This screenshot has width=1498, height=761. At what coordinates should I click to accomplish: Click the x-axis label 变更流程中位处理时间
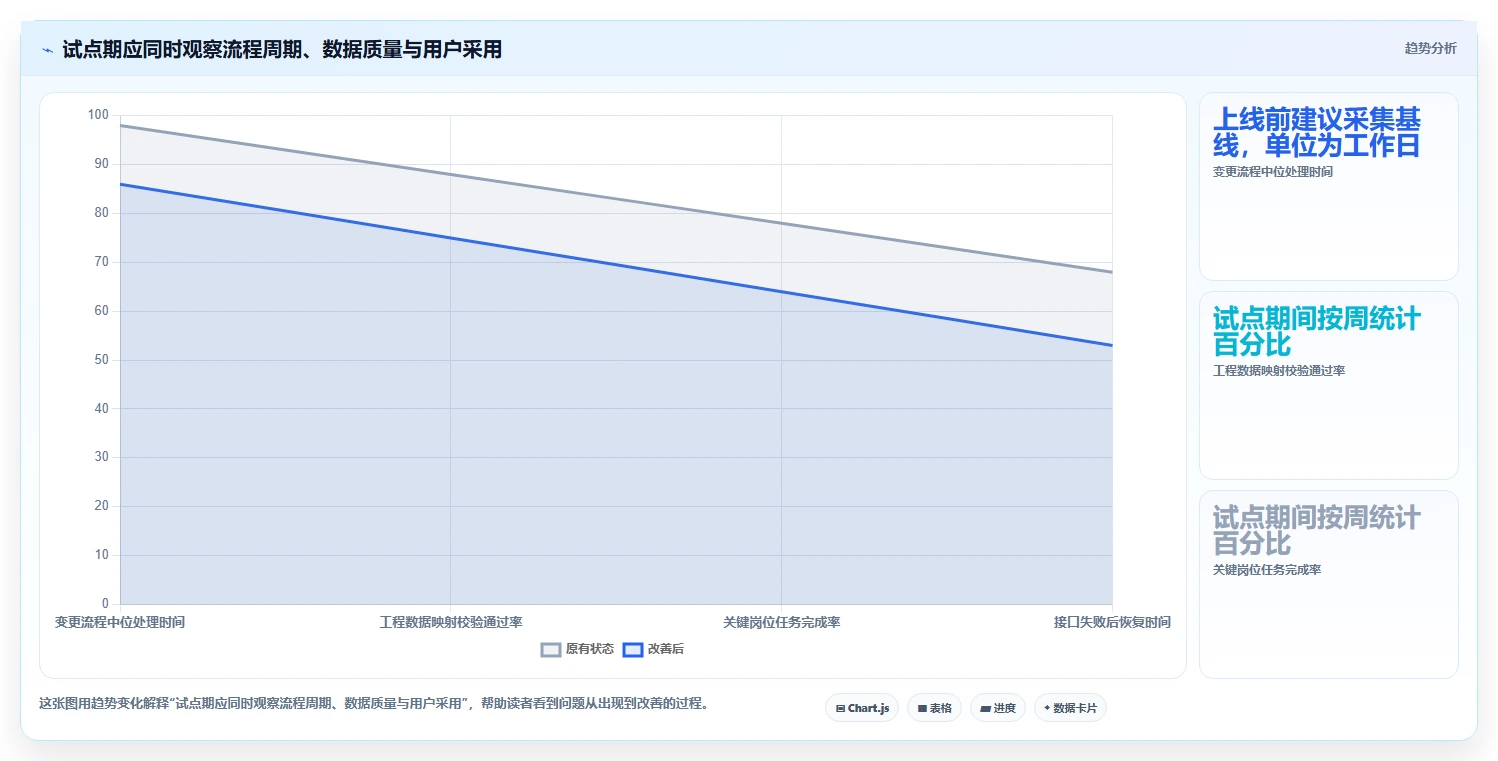tap(120, 622)
